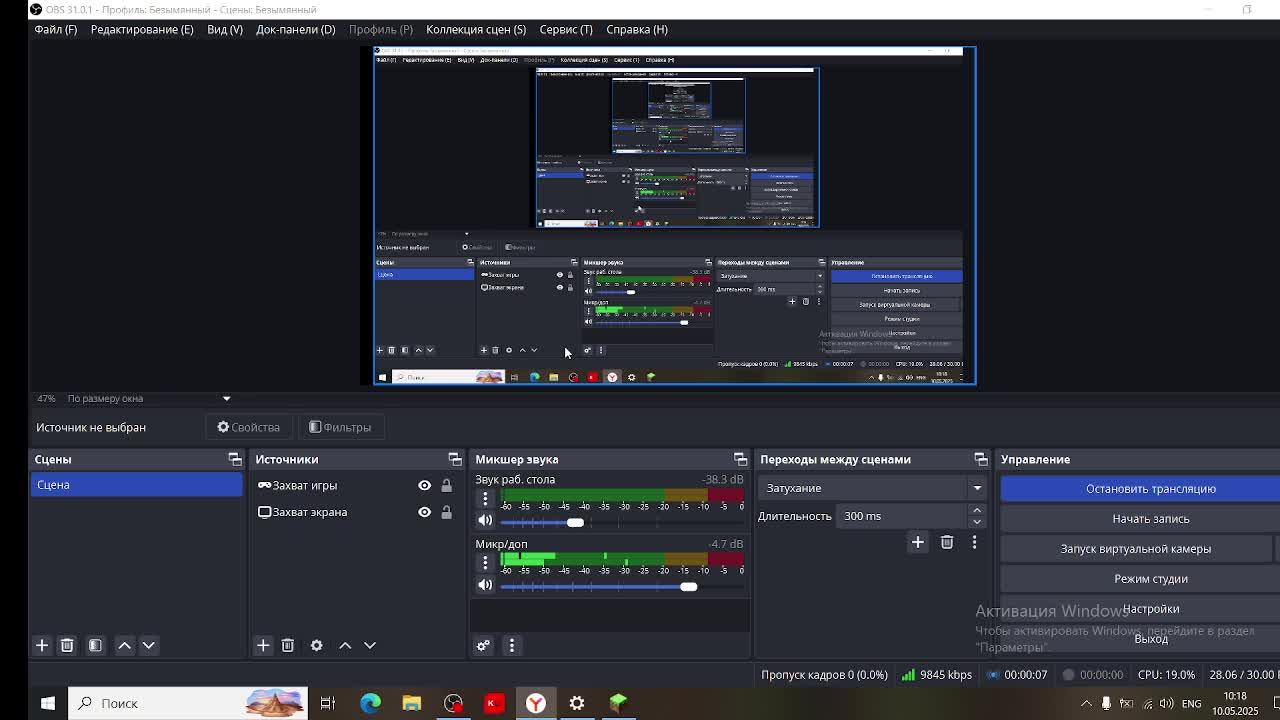Click Остановить трансляцию button
1280x720 pixels.
pos(1141,488)
